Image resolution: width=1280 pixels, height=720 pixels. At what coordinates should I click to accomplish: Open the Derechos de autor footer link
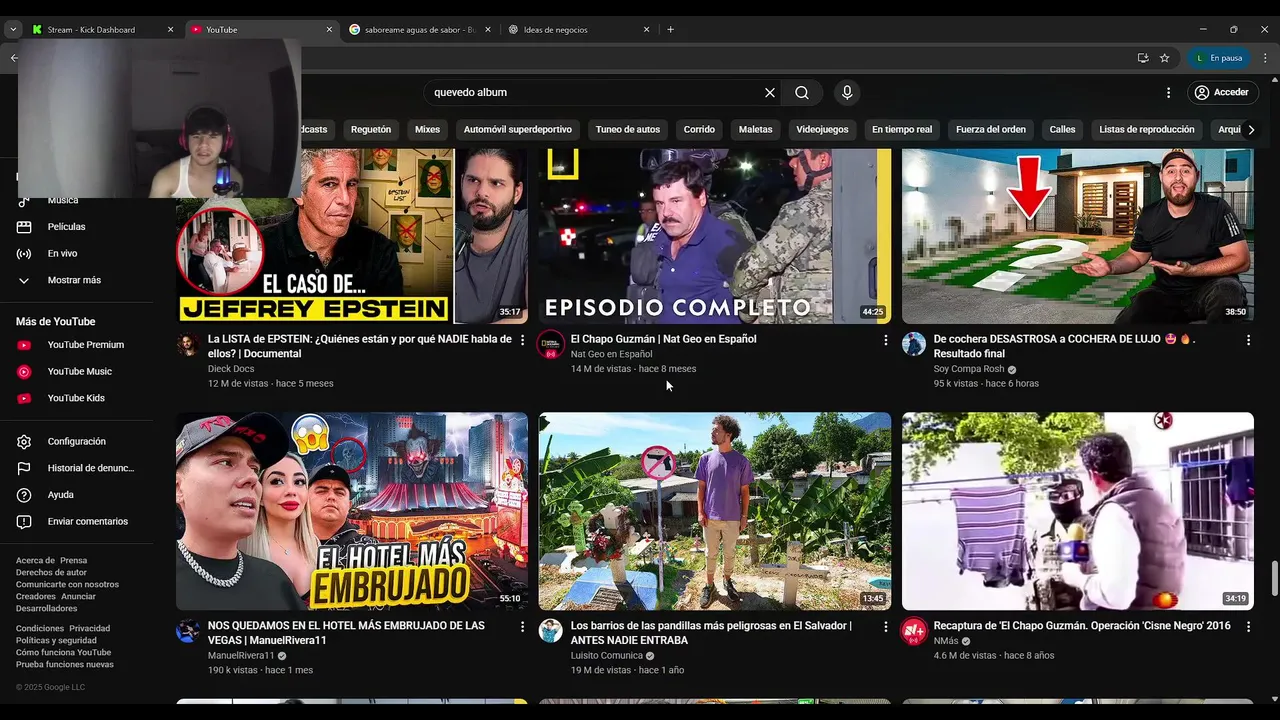(x=51, y=573)
